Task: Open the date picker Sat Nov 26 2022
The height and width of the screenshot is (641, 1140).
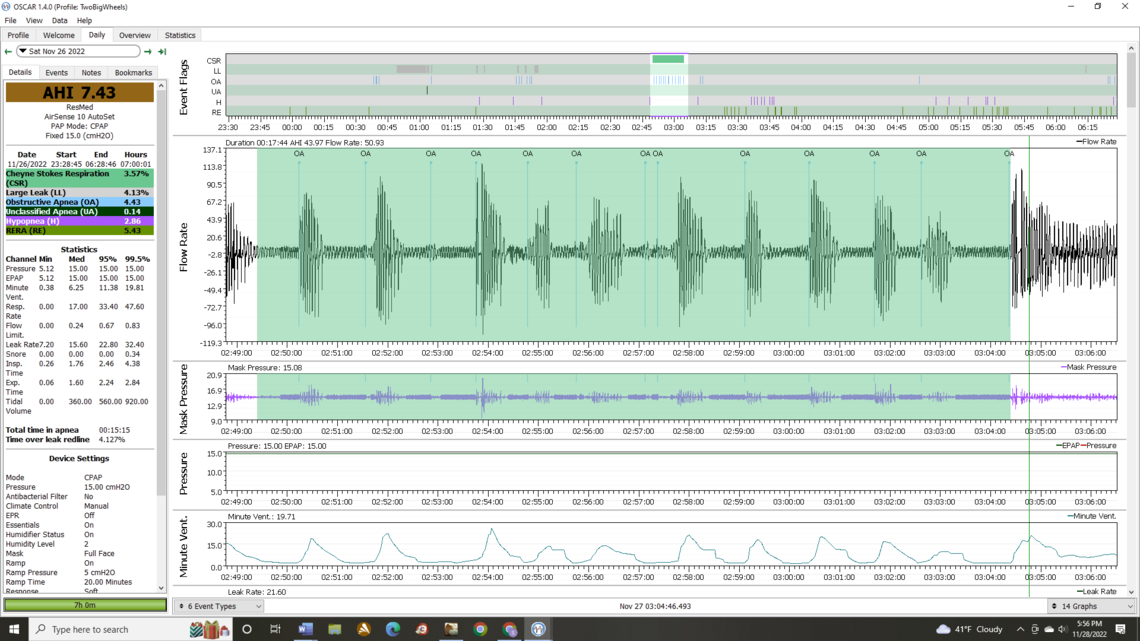Action: point(78,52)
